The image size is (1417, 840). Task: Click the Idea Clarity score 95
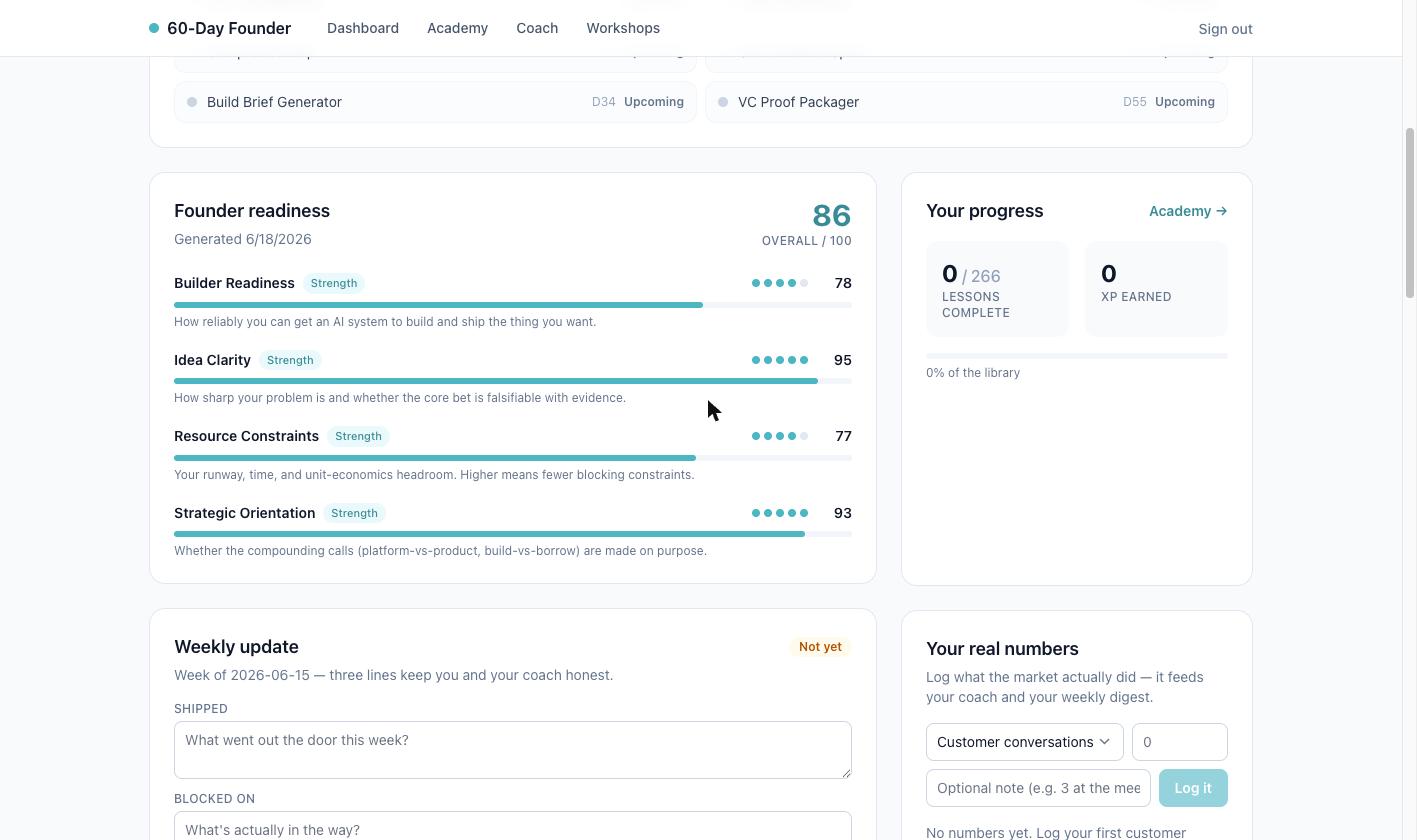(x=843, y=360)
